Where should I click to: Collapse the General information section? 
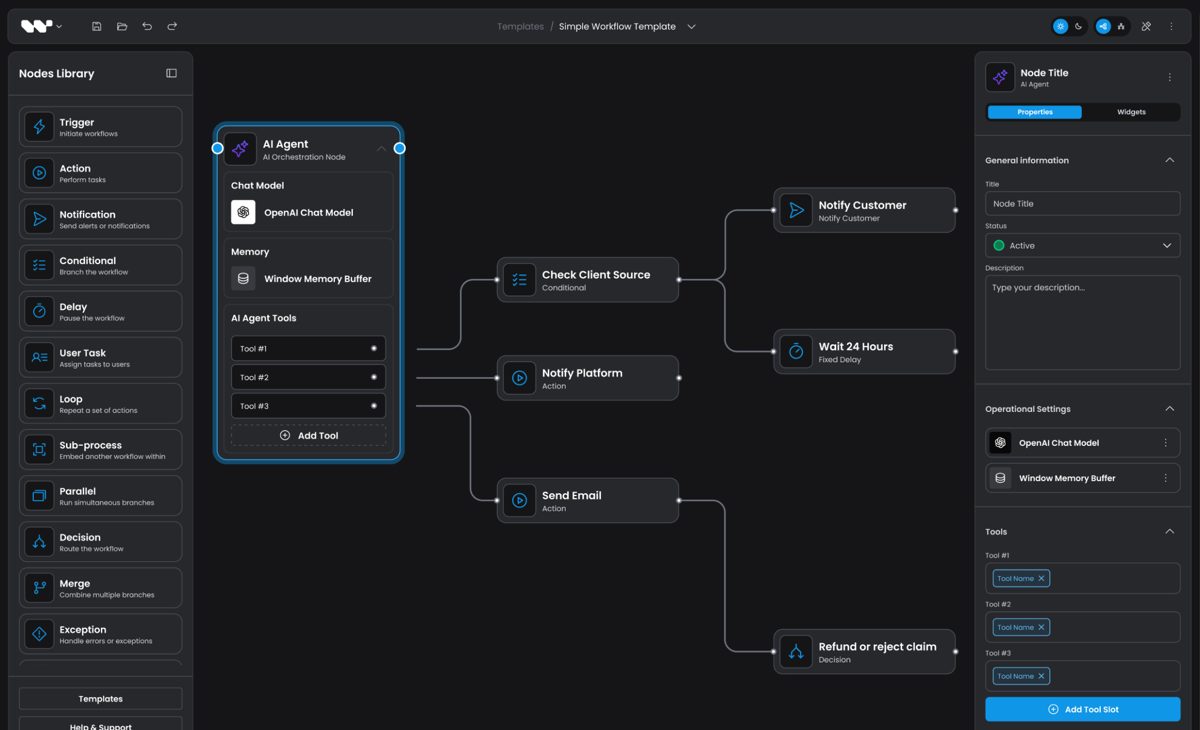(1169, 160)
